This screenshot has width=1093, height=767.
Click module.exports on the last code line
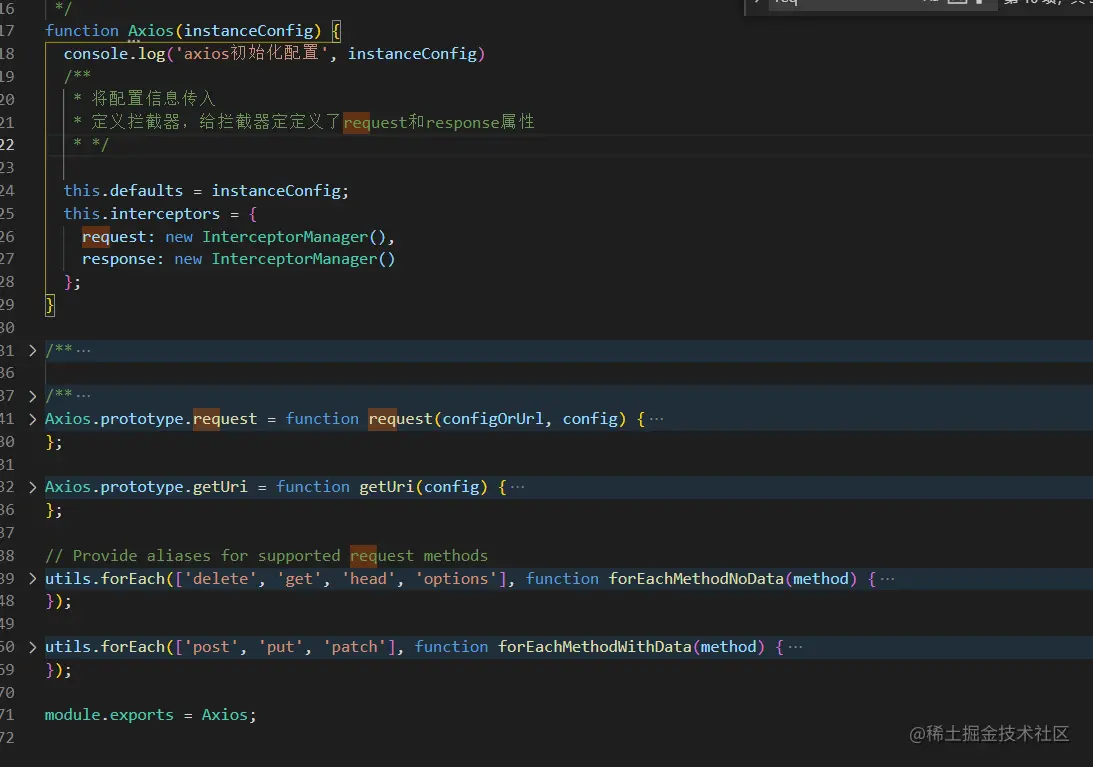coord(109,715)
